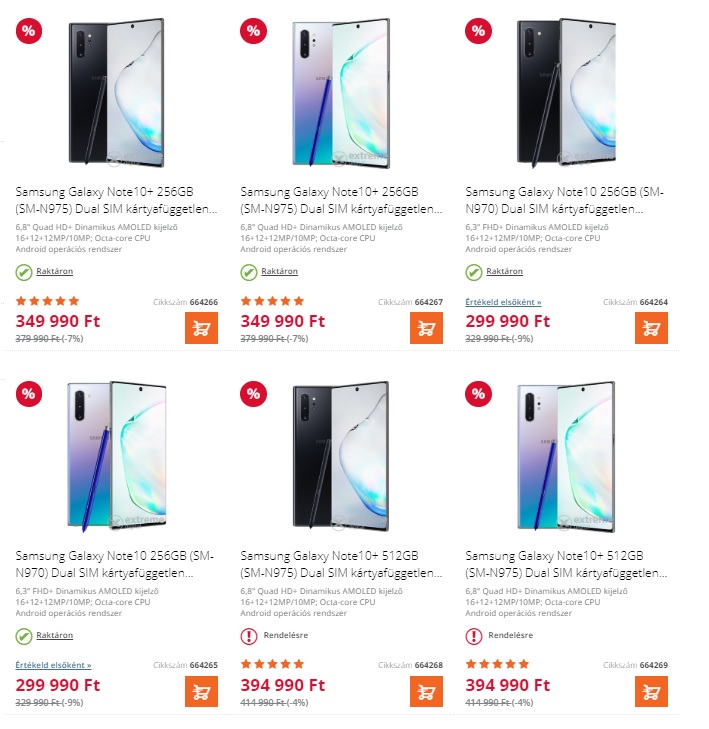Screen dimensions: 709x729
Task: Click 'Értékeld elsőként' link for item 664265
Action: click(53, 665)
